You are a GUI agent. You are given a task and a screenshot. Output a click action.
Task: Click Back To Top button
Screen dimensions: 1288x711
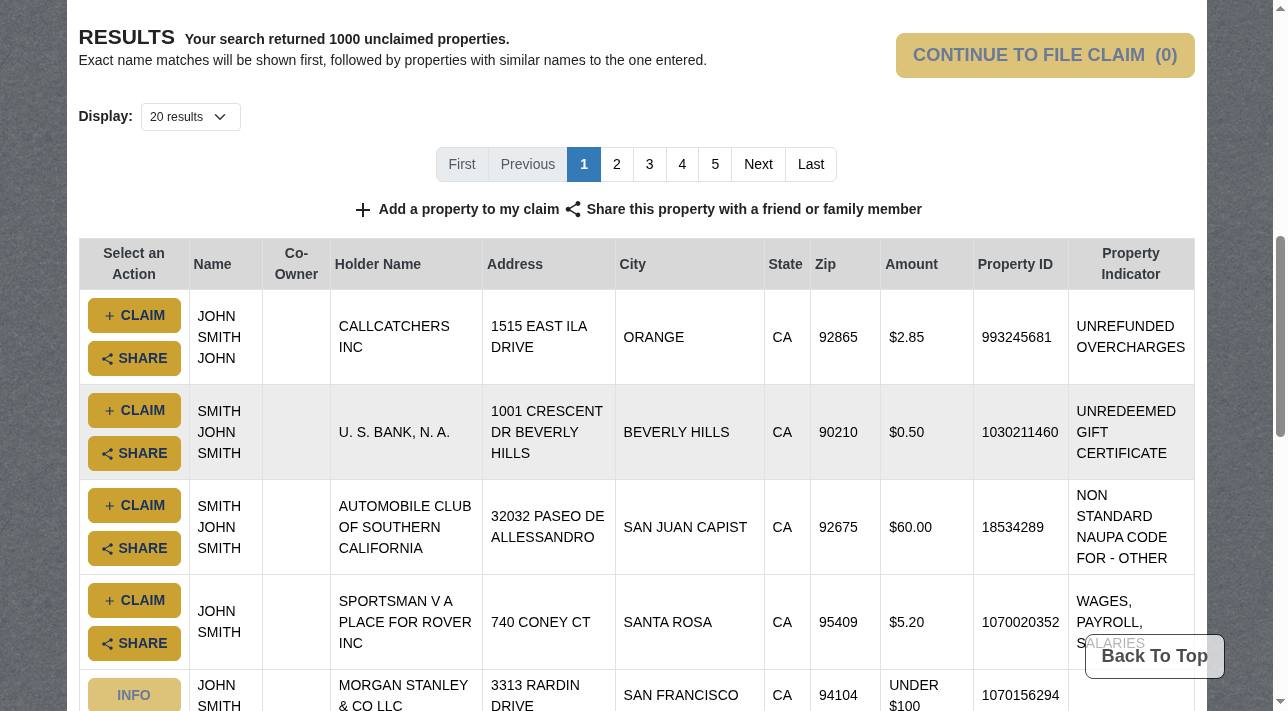[x=1154, y=656]
